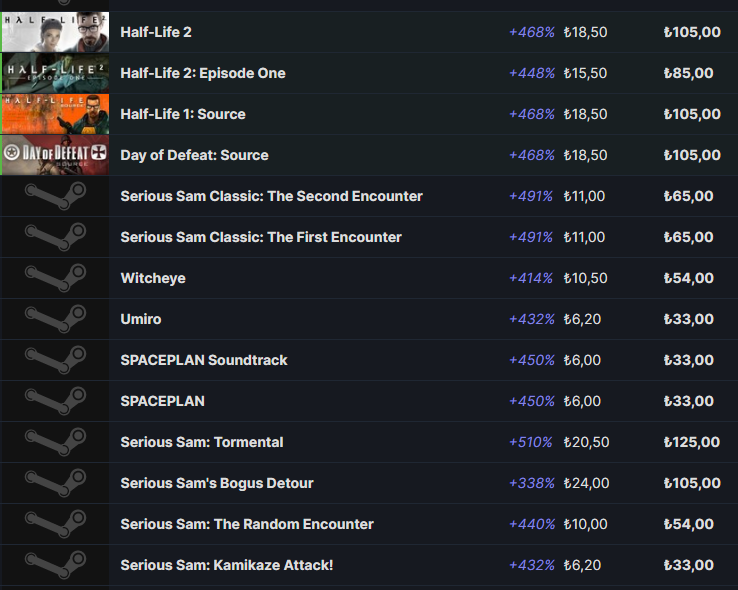Click +450% change for SPACEPLAN Soundtrack
This screenshot has width=738, height=590.
tap(532, 360)
